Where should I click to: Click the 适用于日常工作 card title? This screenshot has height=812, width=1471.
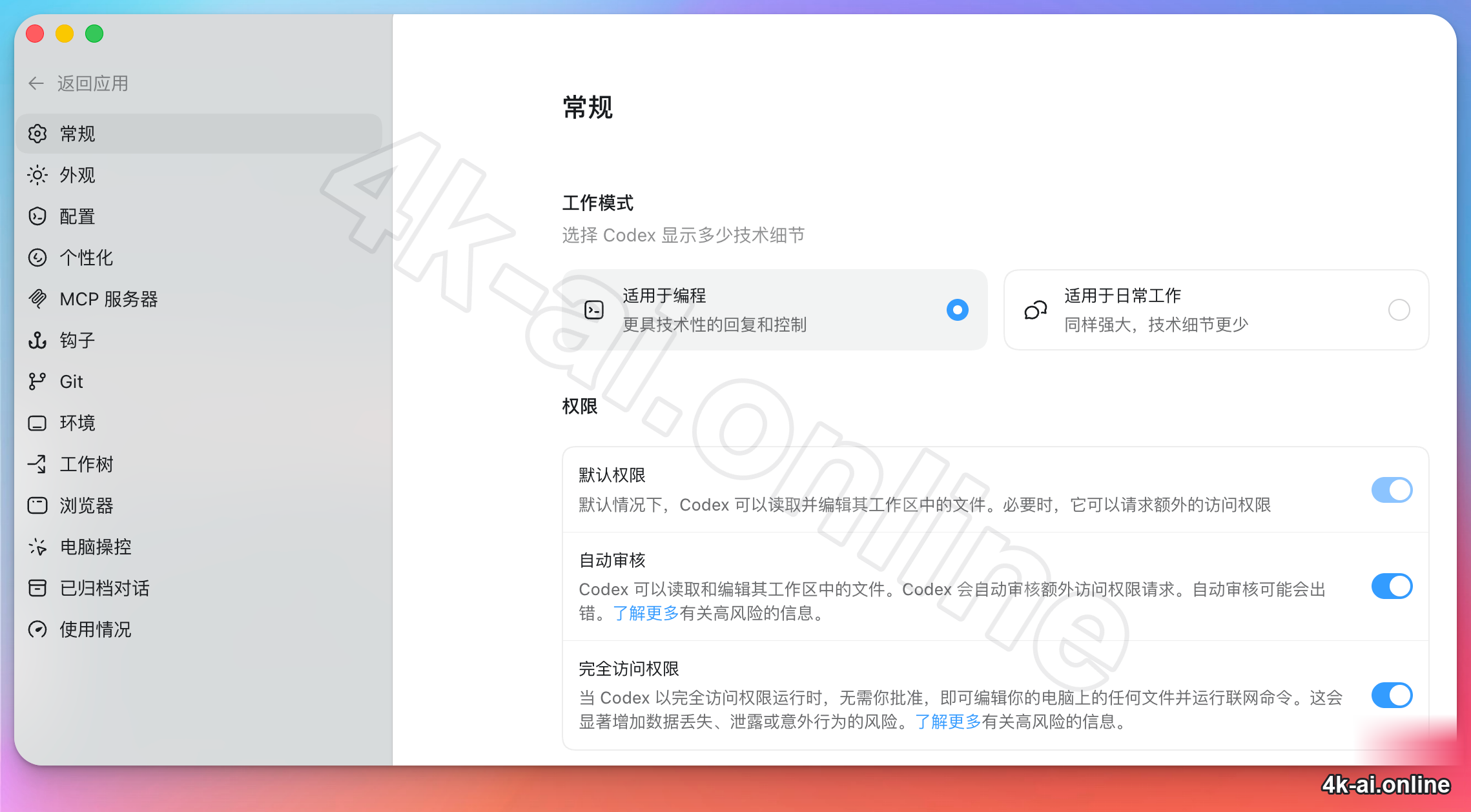pyautogui.click(x=1122, y=296)
